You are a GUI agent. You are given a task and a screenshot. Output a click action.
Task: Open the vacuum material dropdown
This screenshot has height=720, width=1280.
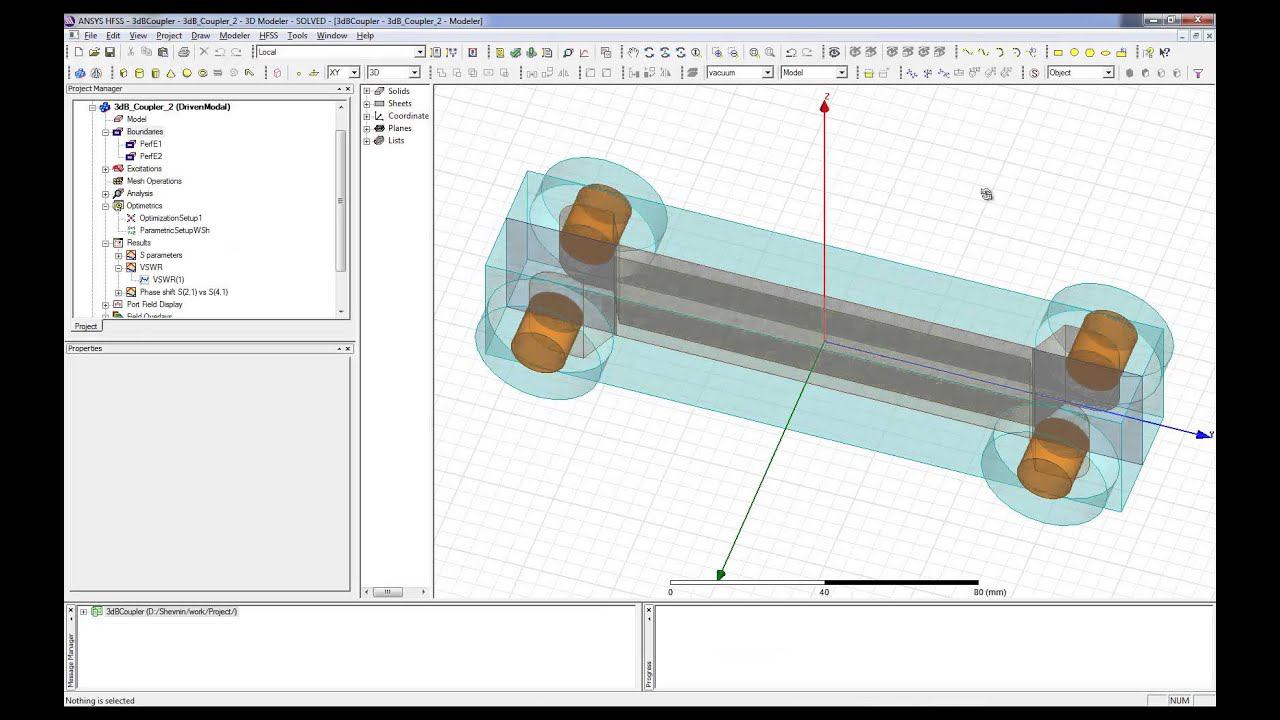click(767, 72)
